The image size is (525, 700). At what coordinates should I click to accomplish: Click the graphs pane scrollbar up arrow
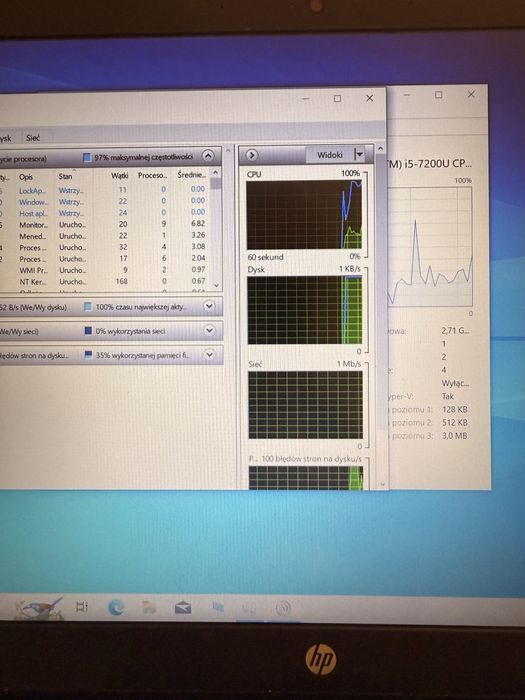click(380, 148)
